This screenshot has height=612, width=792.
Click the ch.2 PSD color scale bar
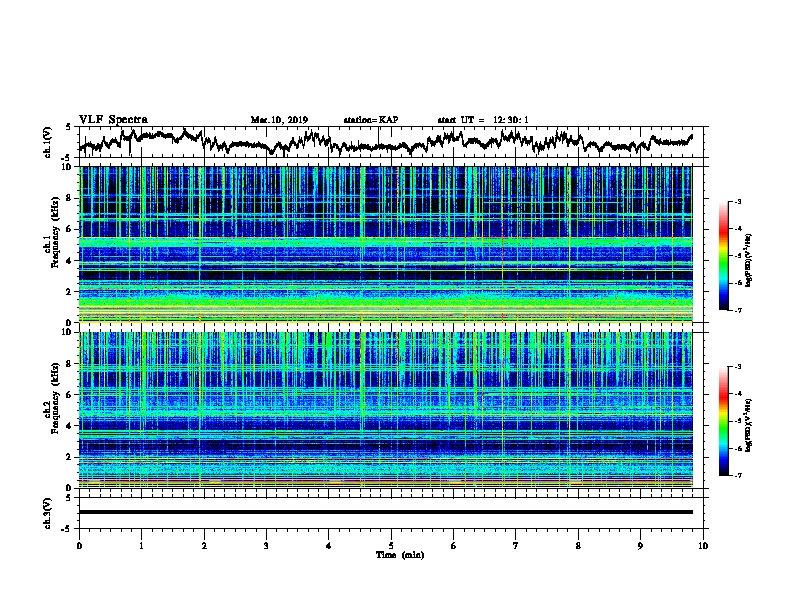tap(723, 421)
